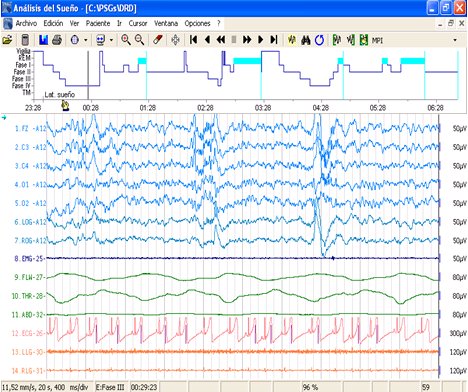The image size is (468, 392).
Task: Click the document icon left of Archivo
Action: (7, 24)
